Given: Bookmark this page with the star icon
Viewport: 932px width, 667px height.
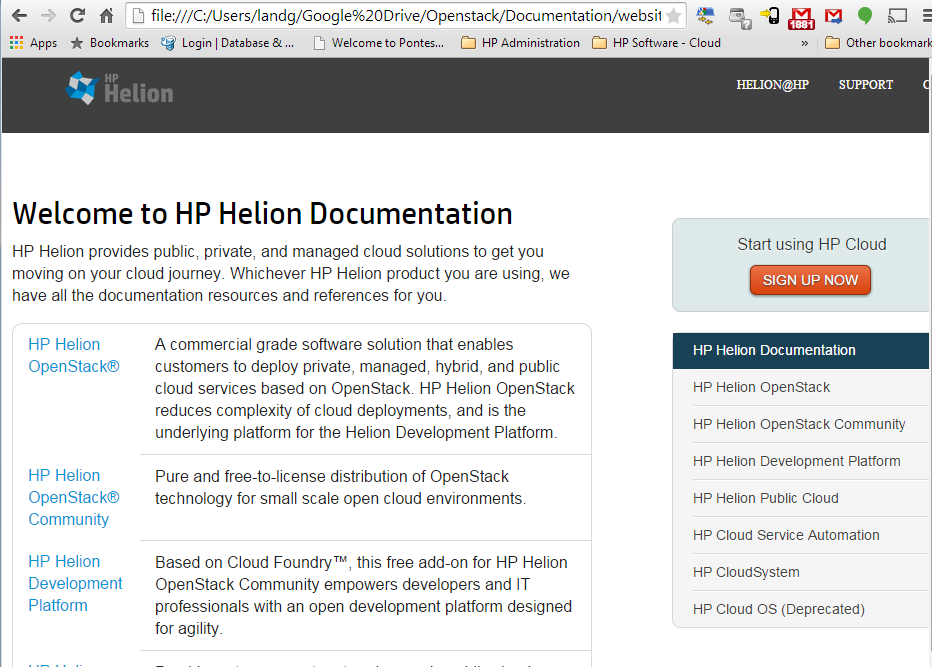Looking at the screenshot, I should point(674,16).
